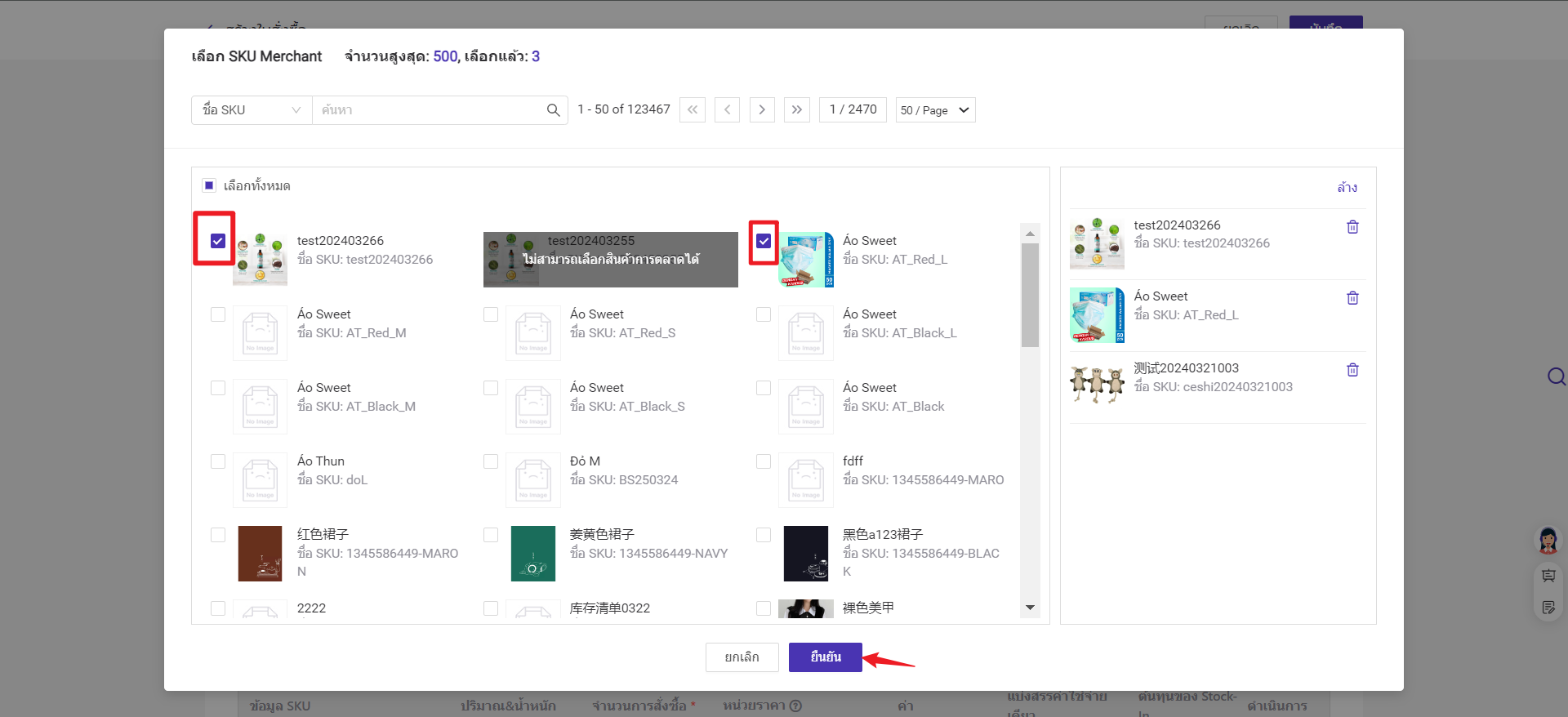Toggle the select all checkbox
The height and width of the screenshot is (717, 1568).
(209, 185)
